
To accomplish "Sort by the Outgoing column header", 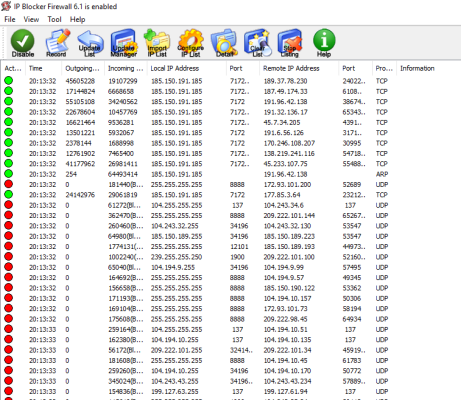I will click(x=82, y=68).
